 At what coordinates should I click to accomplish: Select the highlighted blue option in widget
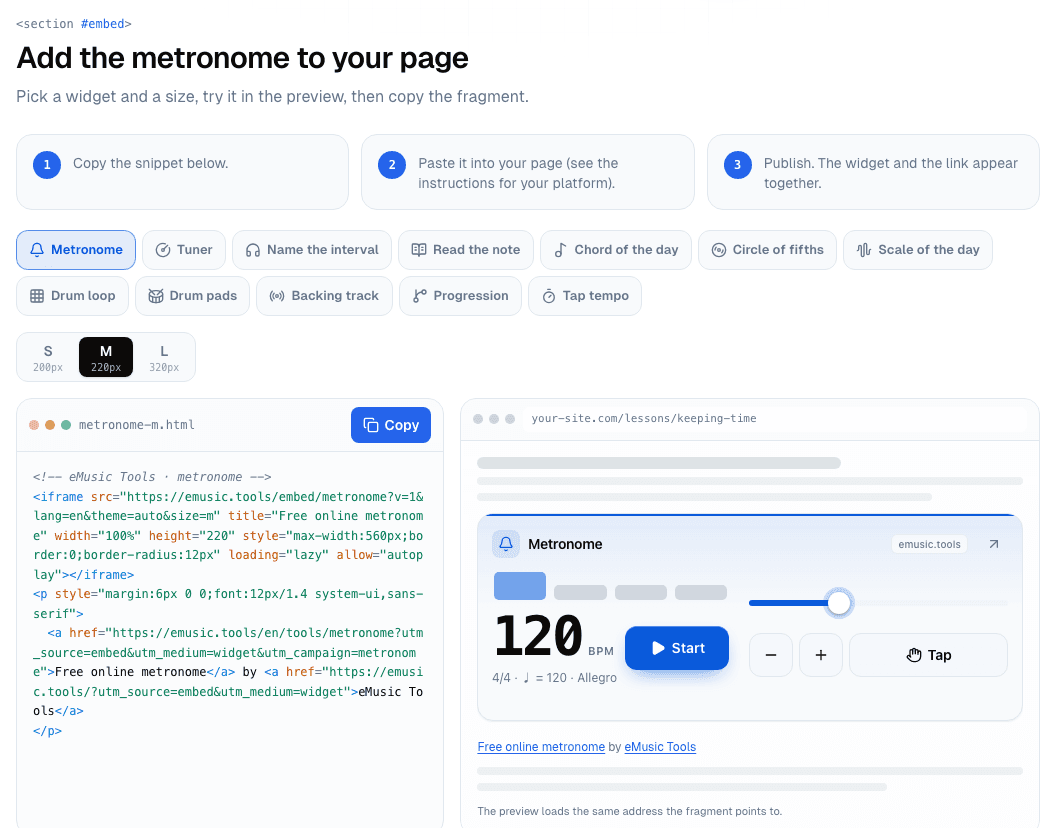coord(520,586)
